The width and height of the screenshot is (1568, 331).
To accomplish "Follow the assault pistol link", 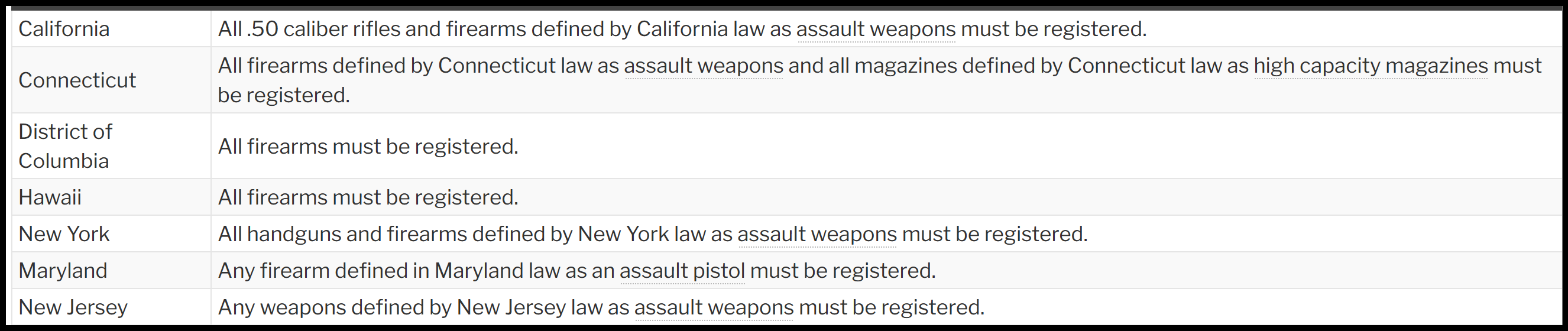I will (x=682, y=271).
